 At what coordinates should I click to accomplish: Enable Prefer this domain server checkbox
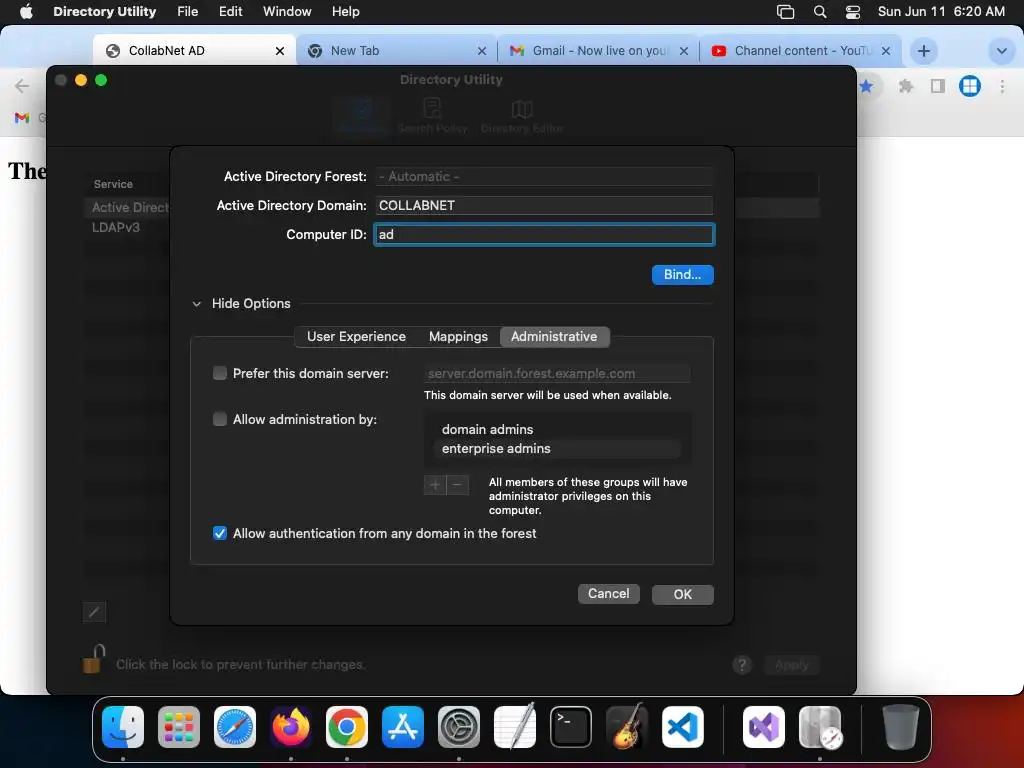220,373
